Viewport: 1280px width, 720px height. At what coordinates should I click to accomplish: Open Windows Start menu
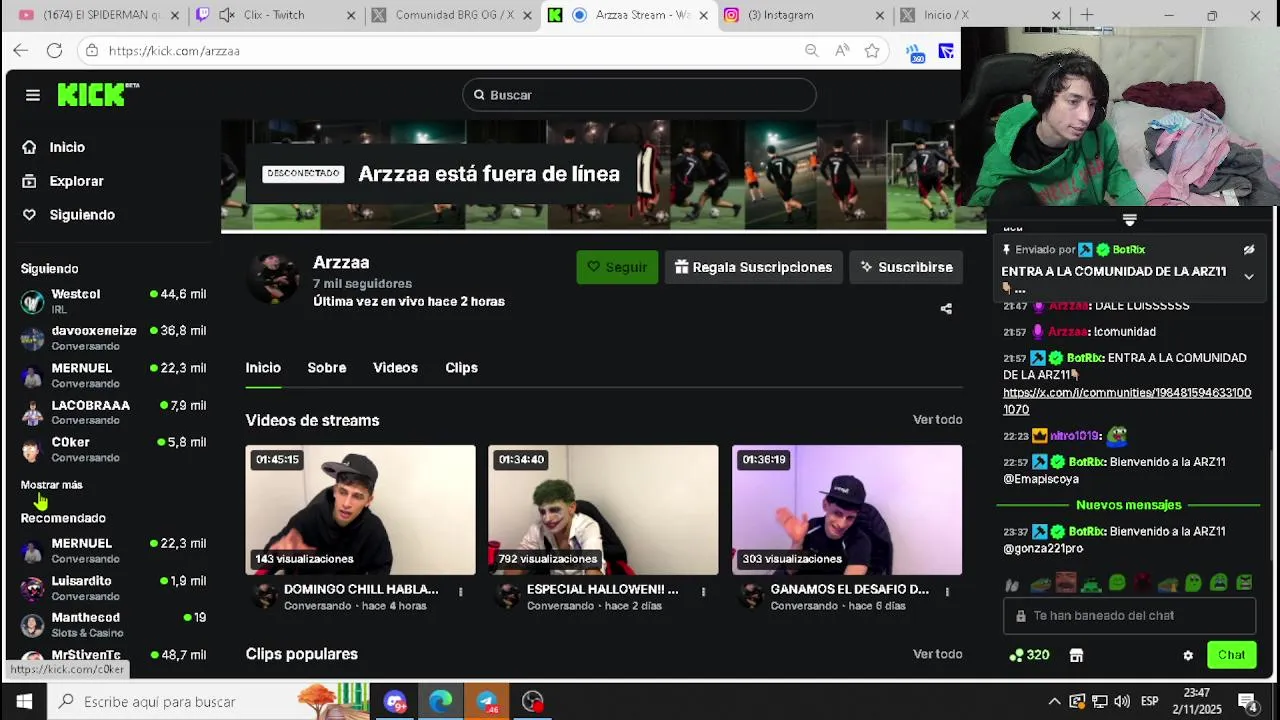(24, 702)
